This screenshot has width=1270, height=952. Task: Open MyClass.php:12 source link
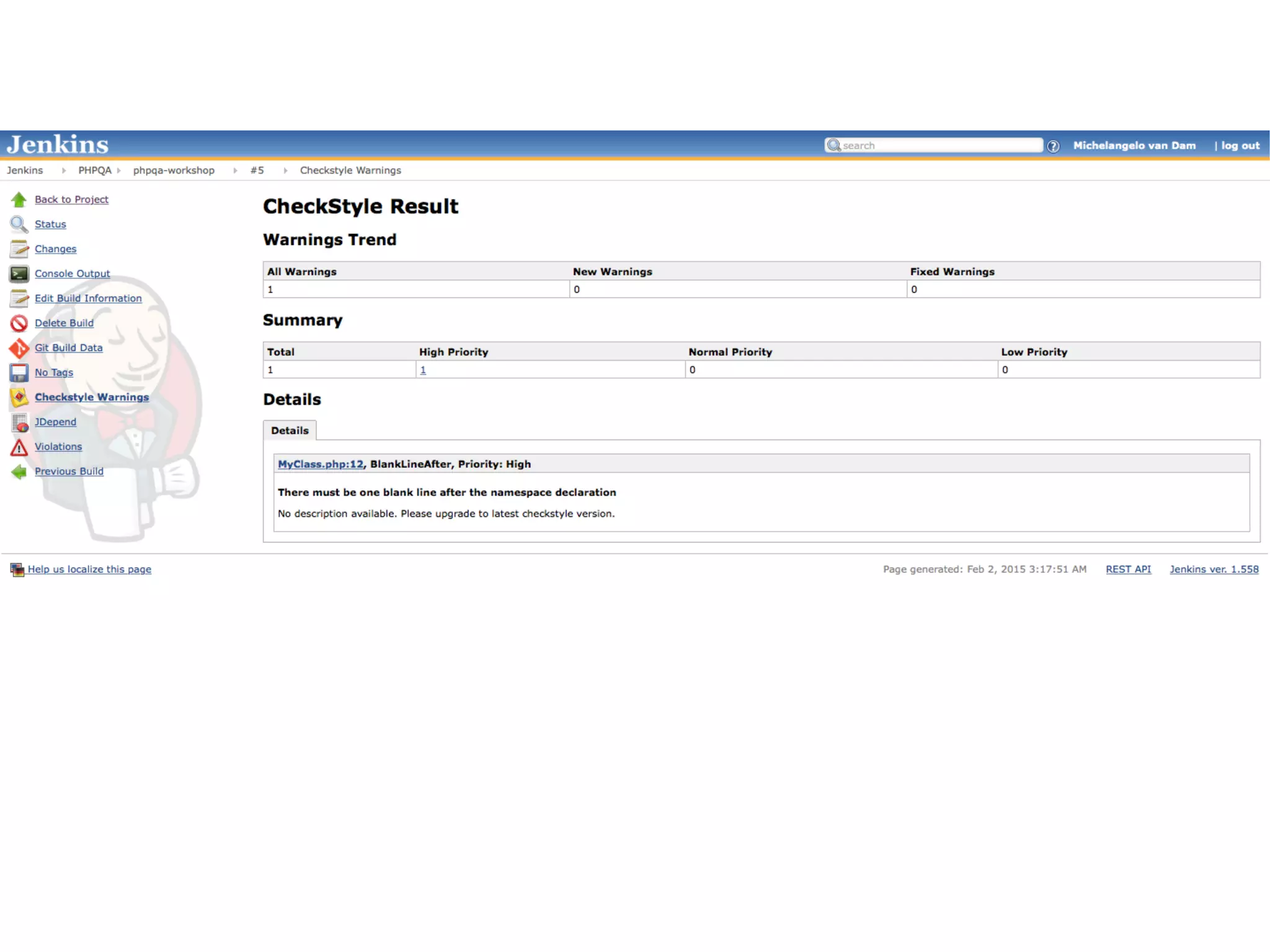click(x=321, y=464)
